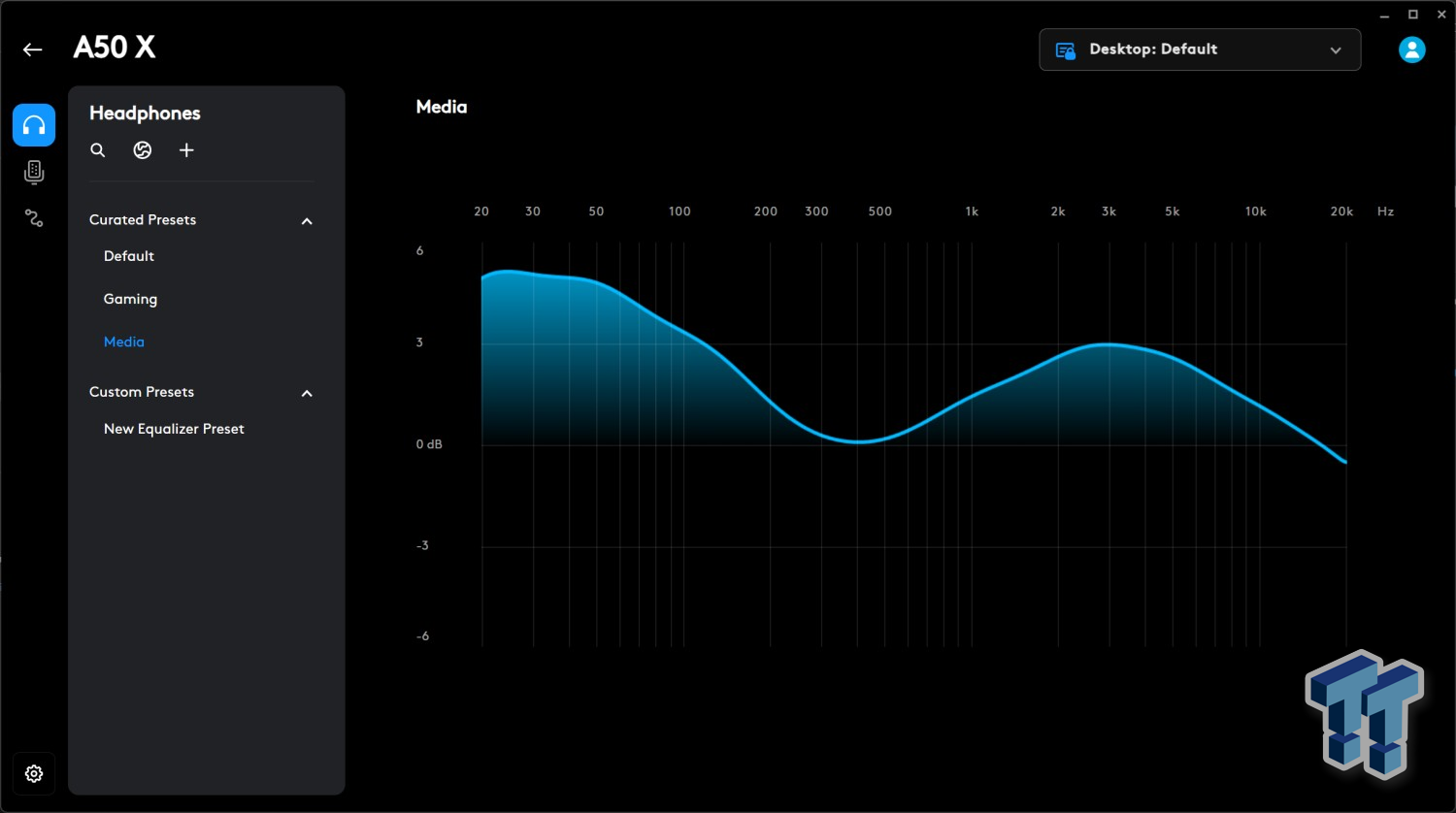Add a new preset with plus icon

click(186, 150)
